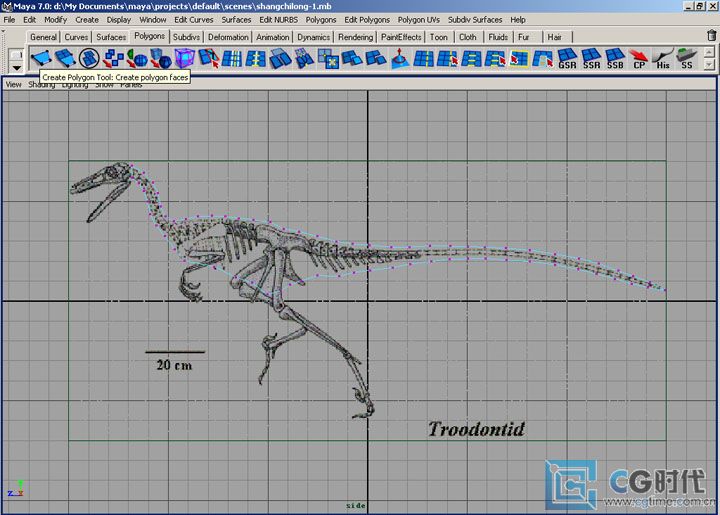The image size is (720, 515).
Task: Click the SSB shelf button
Action: coord(615,58)
